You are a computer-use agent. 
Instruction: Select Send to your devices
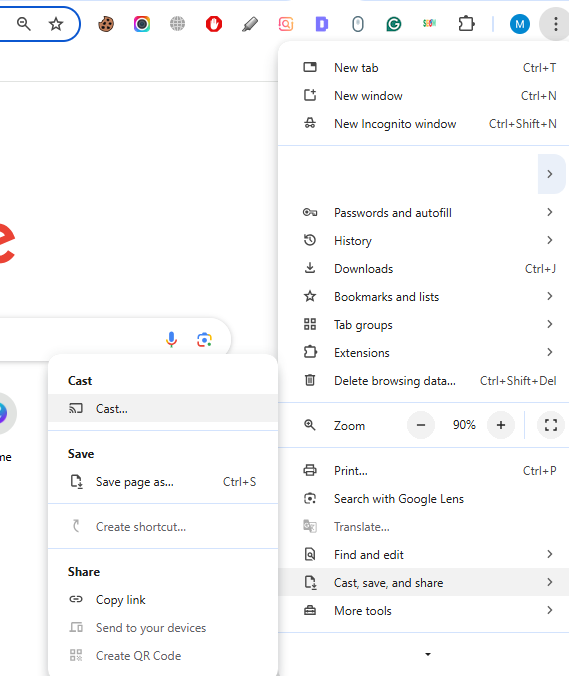click(163, 628)
